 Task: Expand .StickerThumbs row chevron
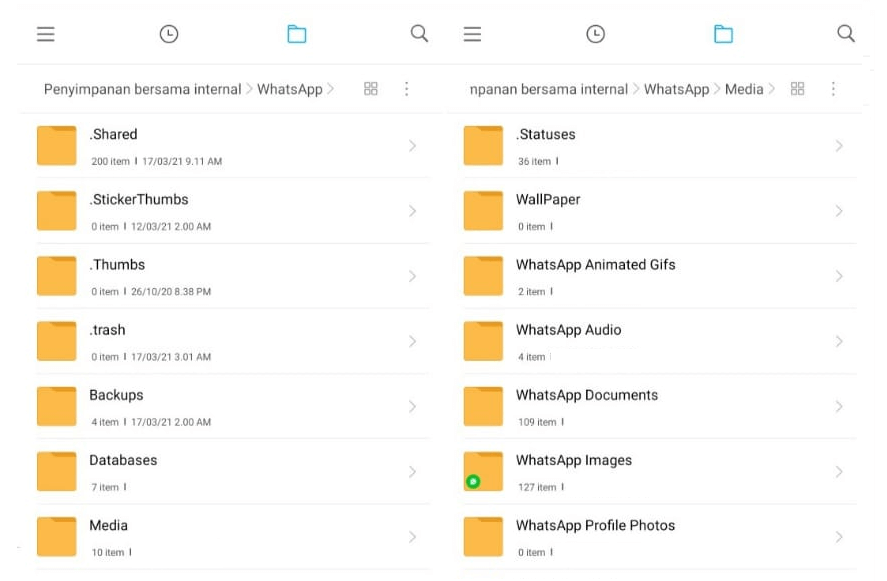(412, 211)
